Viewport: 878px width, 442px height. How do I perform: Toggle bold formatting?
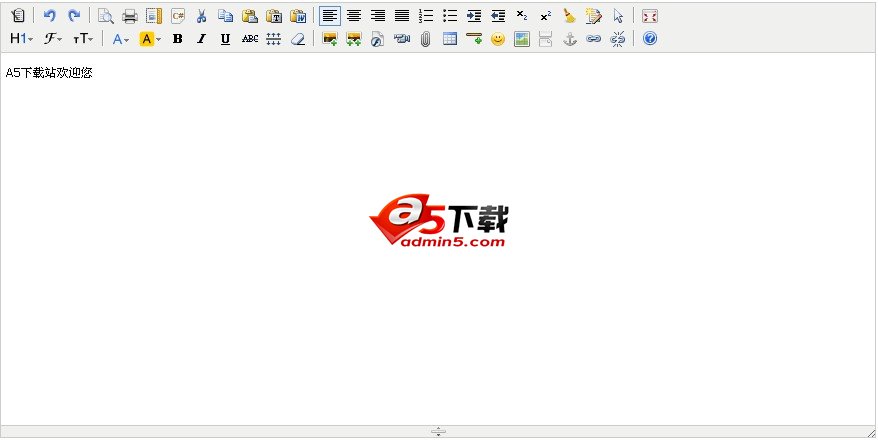pyautogui.click(x=178, y=39)
